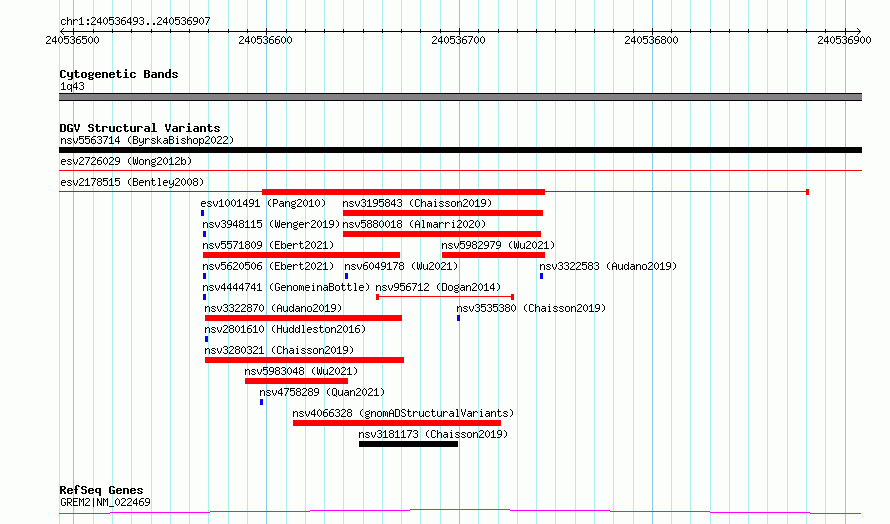This screenshot has width=890, height=524.
Task: Open nsv3195843 (Chaisson2019) variant label
Action: [417, 203]
